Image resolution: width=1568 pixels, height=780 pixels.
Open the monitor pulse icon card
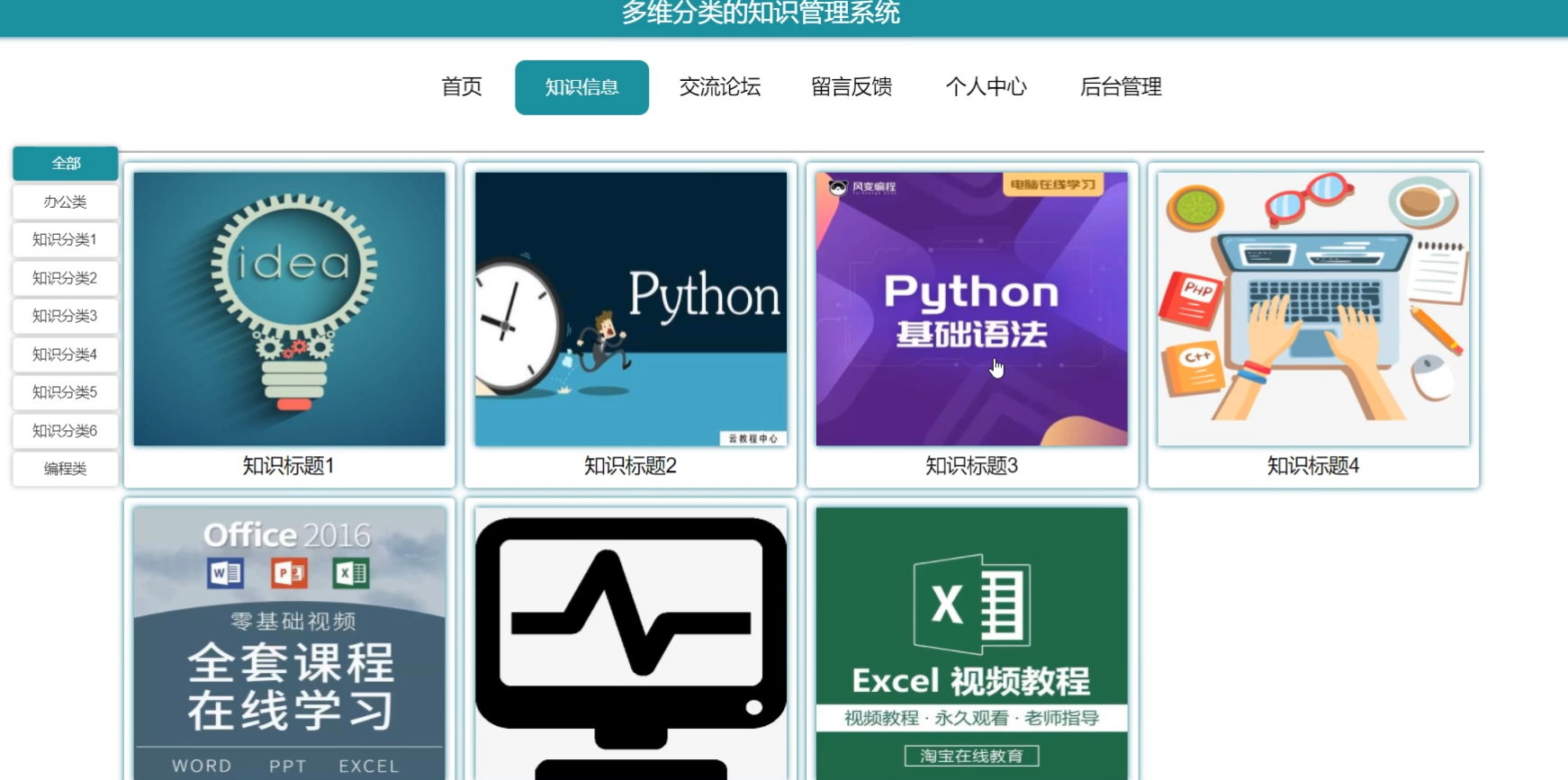pos(630,643)
